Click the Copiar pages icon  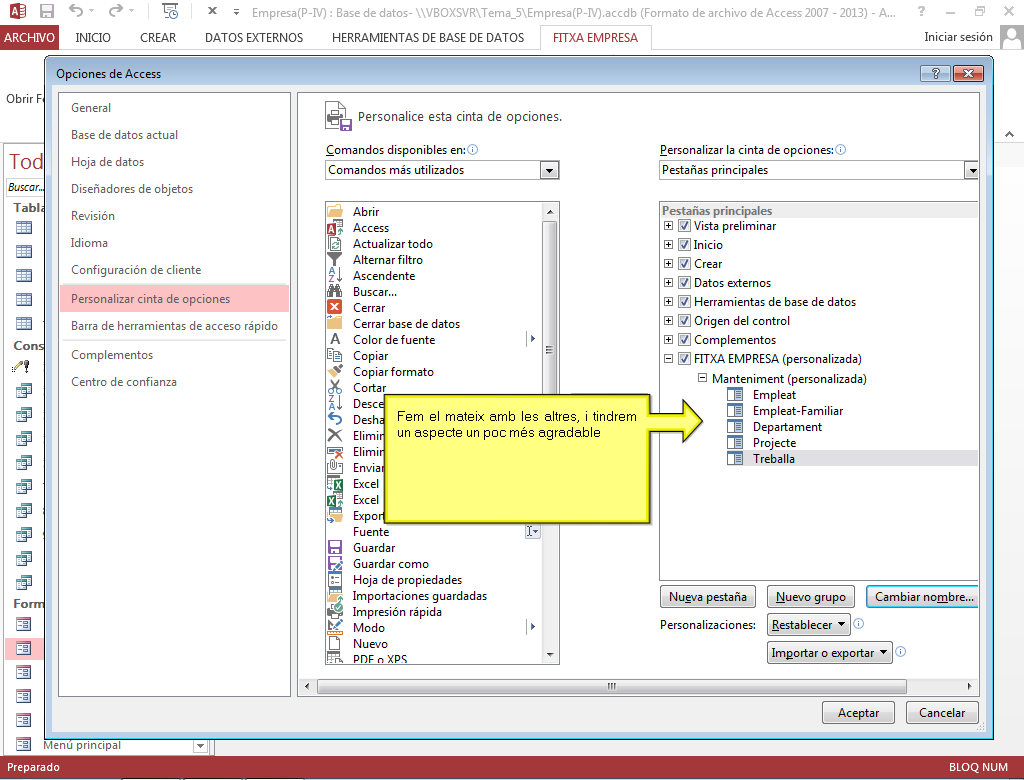point(334,355)
